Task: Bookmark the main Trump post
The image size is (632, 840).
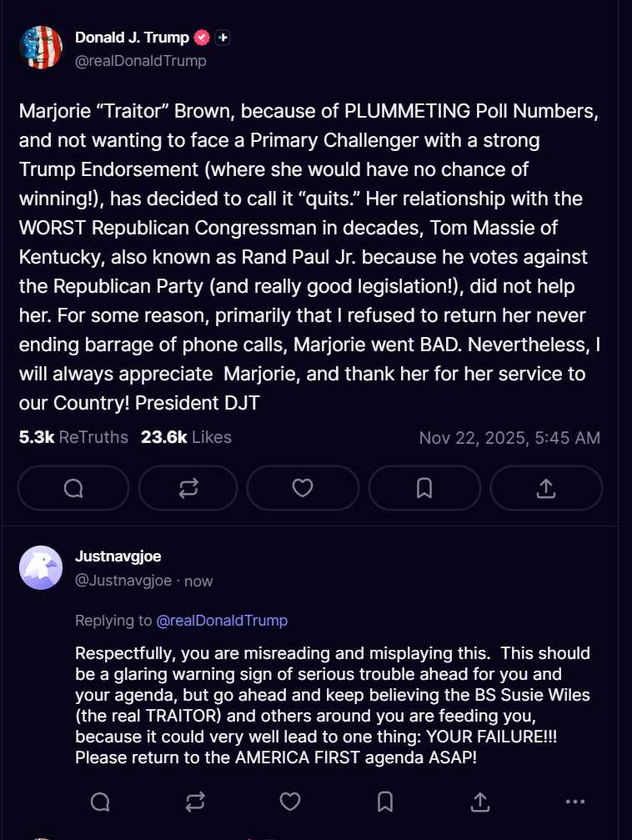Action: 424,488
